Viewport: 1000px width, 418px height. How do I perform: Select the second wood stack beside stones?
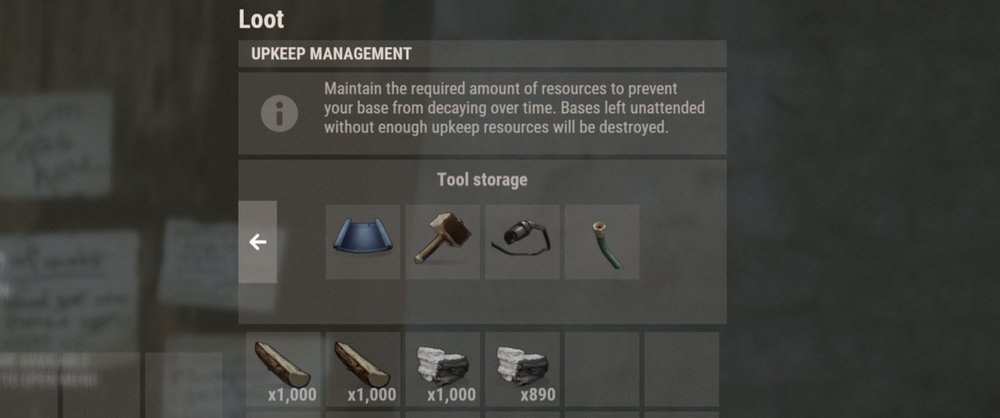[x=363, y=369]
